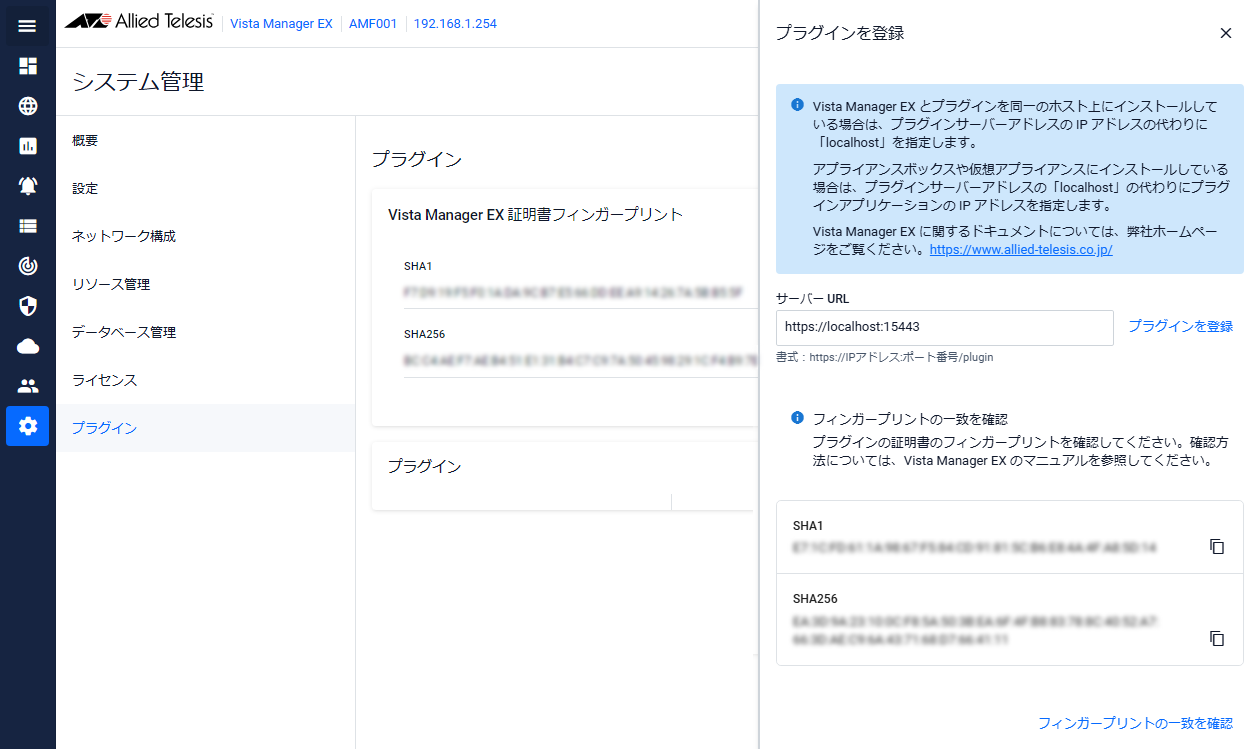
Task: Click the プラグインを登録 button beside URL field
Action: tap(1181, 326)
